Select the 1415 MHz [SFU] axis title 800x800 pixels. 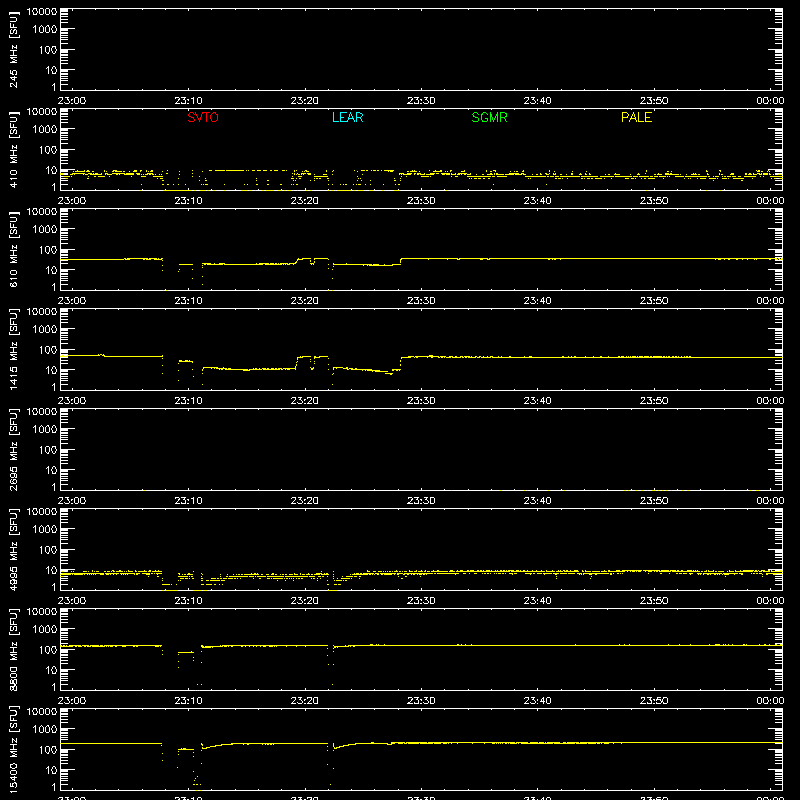click(x=13, y=349)
